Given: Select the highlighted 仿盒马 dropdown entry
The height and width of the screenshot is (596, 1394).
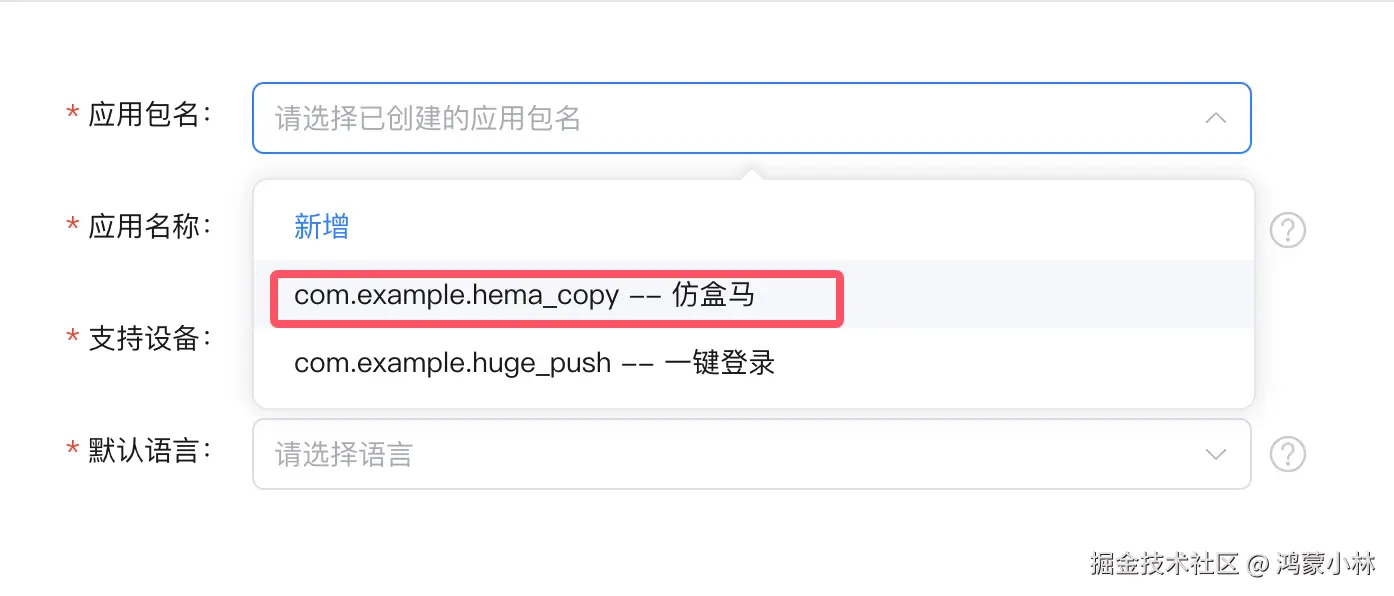Looking at the screenshot, I should point(557,295).
